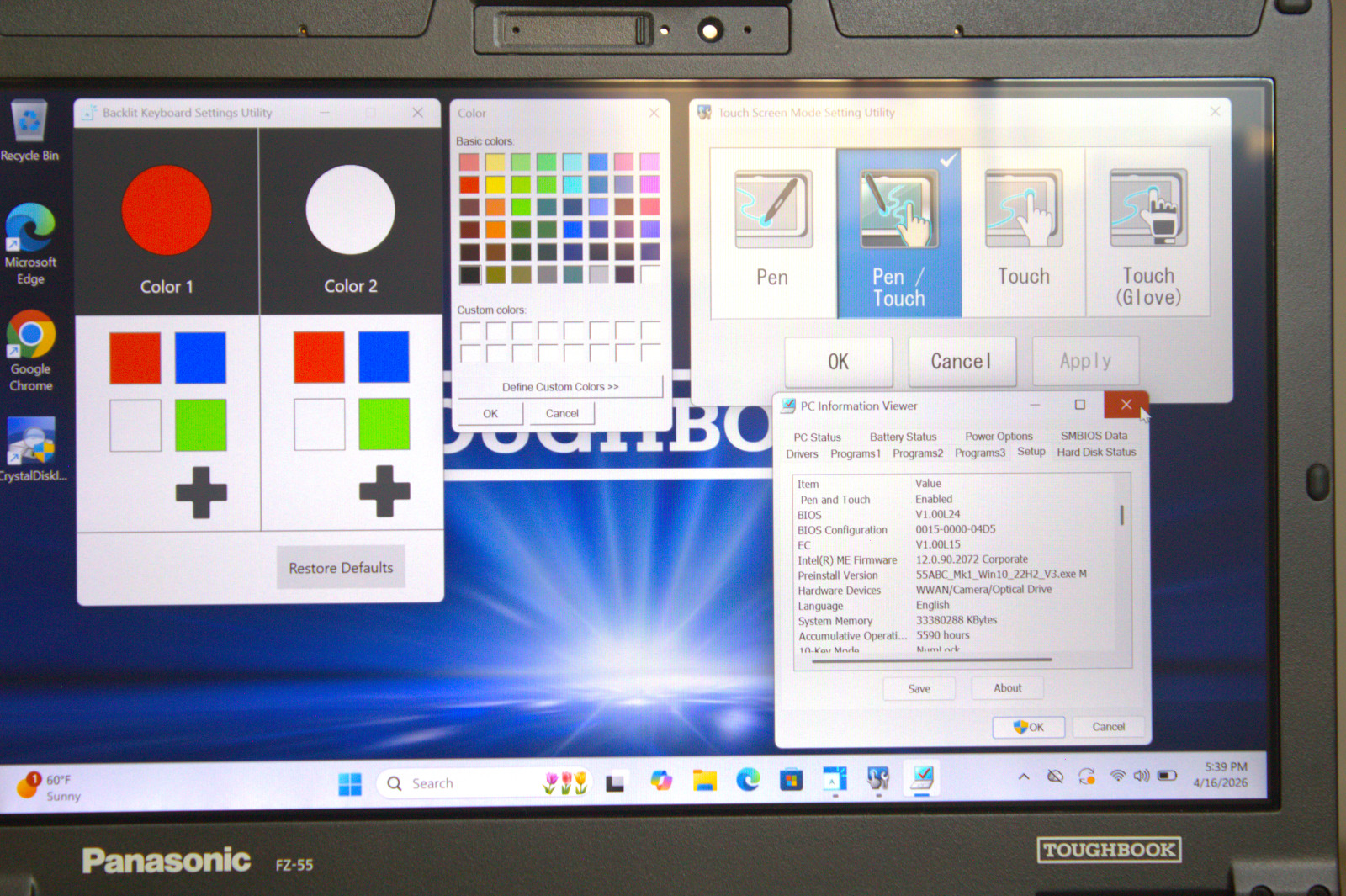Viewport: 1346px width, 896px height.
Task: Click Cancel in PC Information Viewer
Action: 1108,727
